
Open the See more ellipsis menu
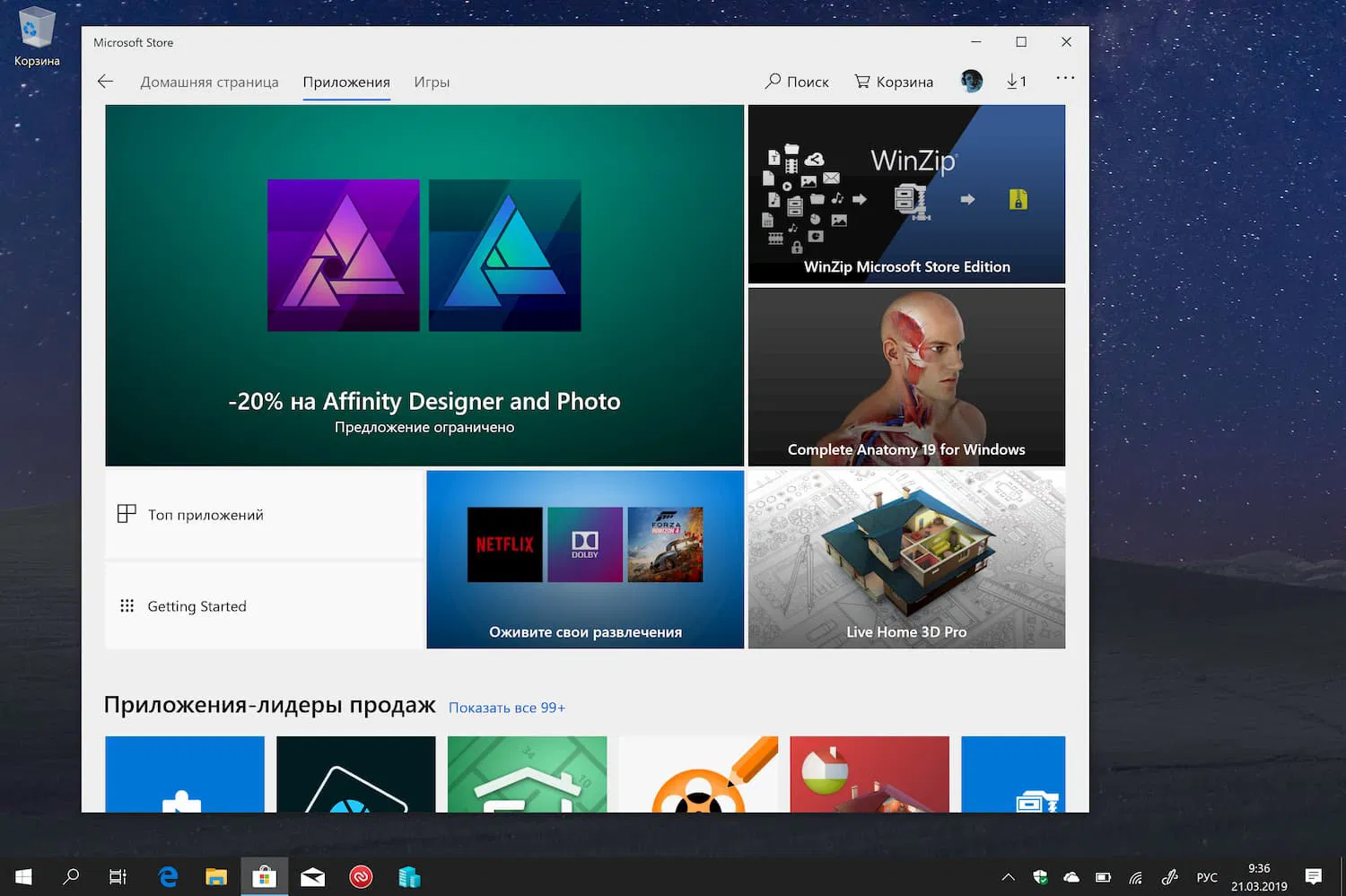tap(1064, 79)
